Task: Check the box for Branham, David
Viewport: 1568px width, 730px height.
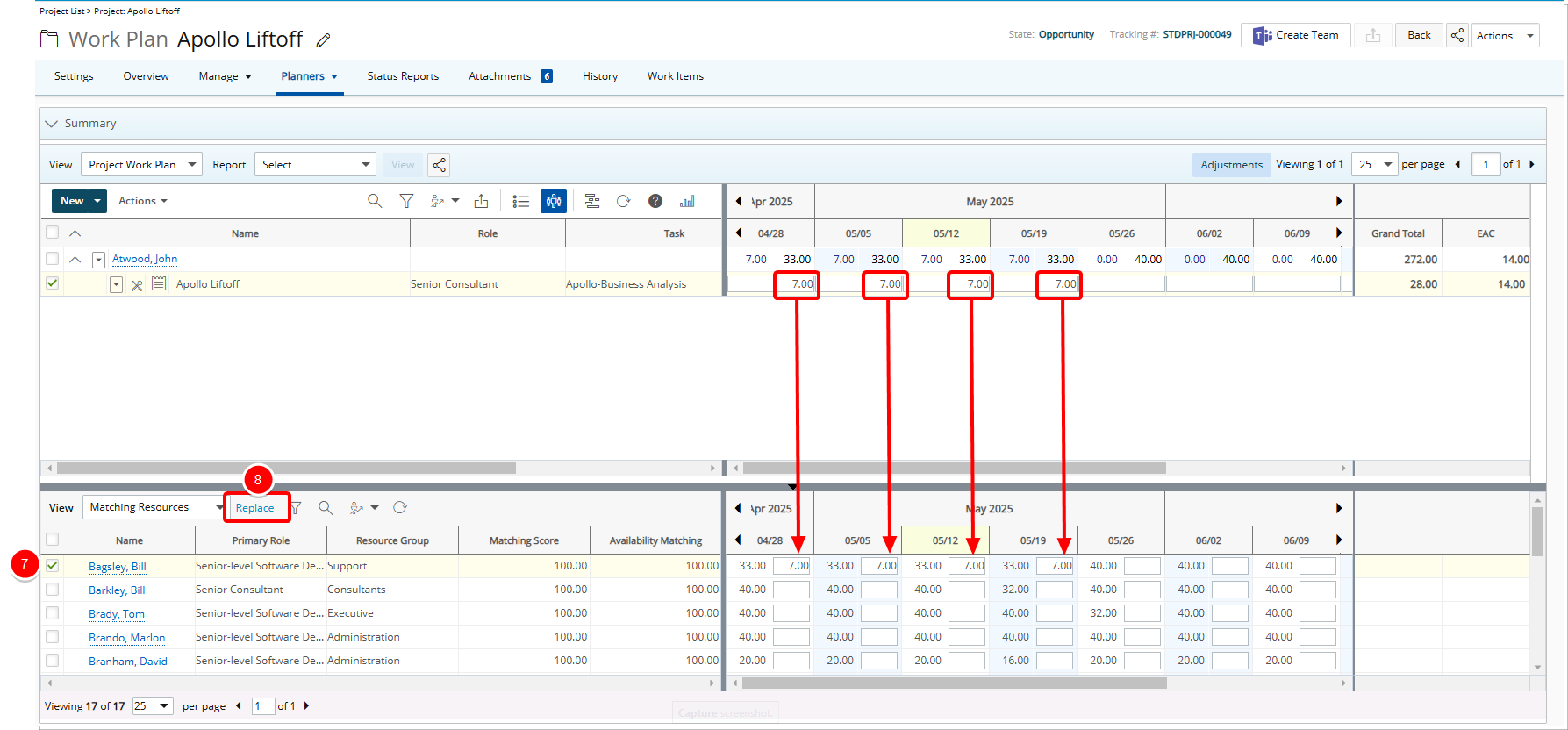Action: (52, 661)
